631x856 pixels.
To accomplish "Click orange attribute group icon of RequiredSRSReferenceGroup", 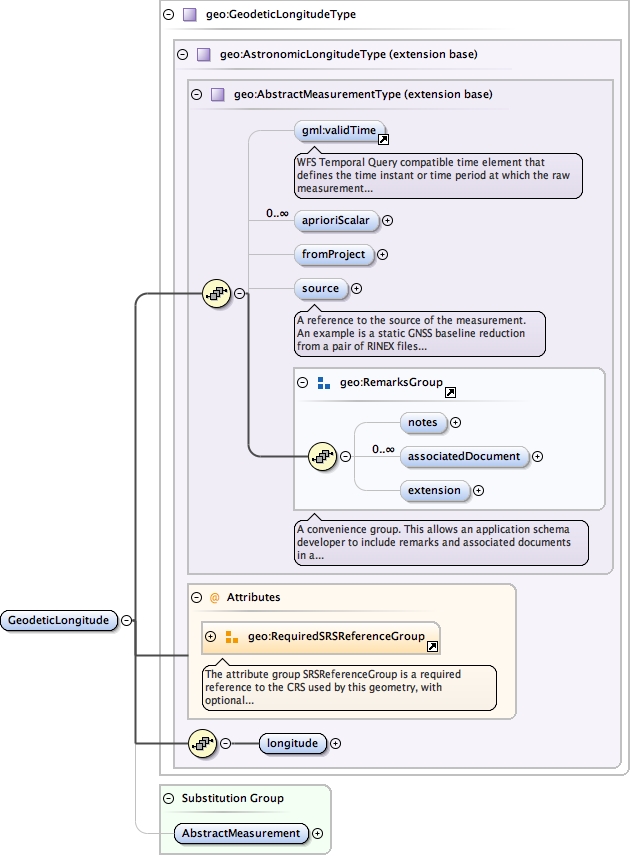I will pos(232,637).
